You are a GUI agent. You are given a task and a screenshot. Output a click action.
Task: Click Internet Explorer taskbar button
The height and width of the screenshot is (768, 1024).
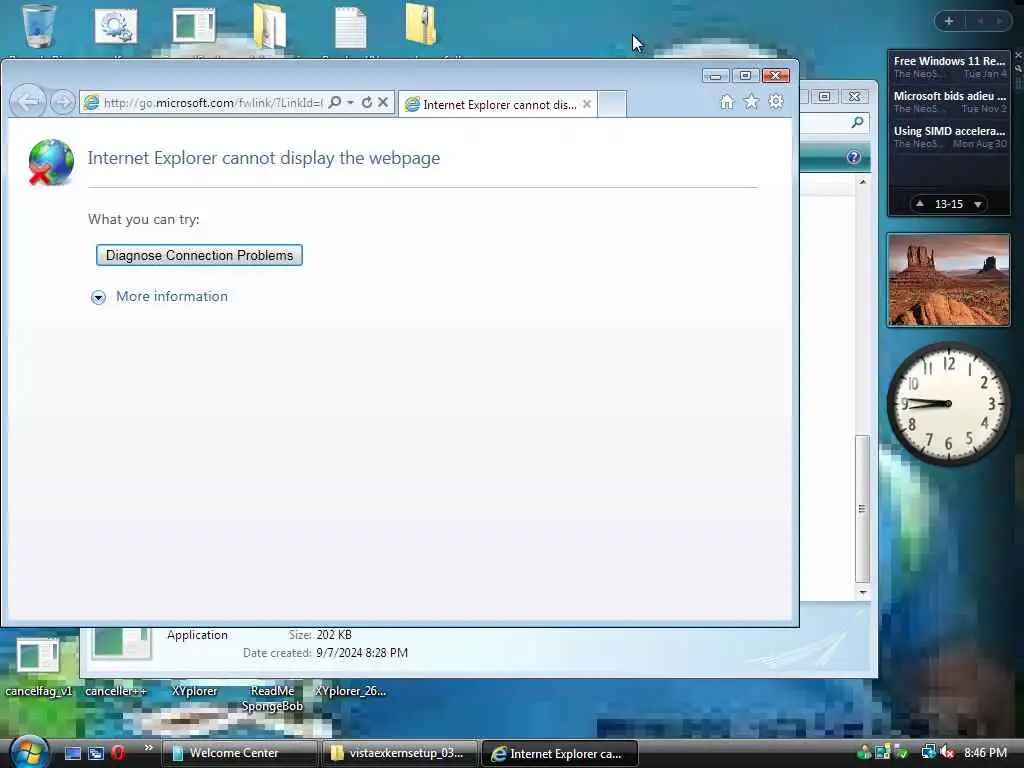(x=560, y=754)
